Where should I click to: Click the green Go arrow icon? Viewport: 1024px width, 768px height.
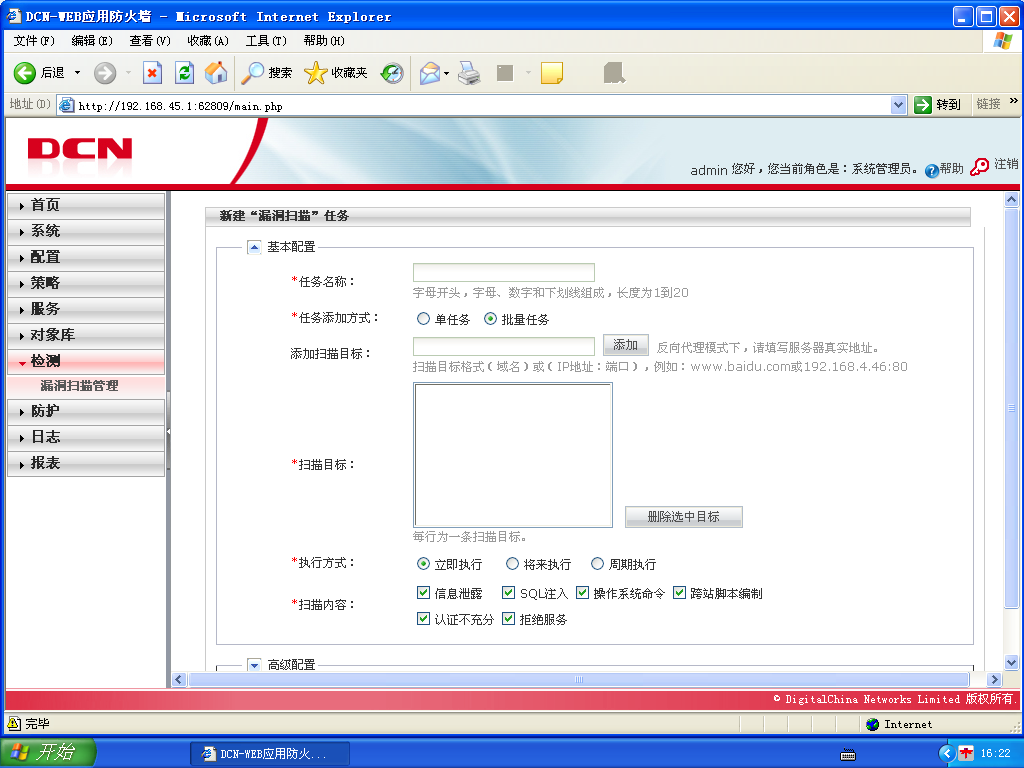923,104
